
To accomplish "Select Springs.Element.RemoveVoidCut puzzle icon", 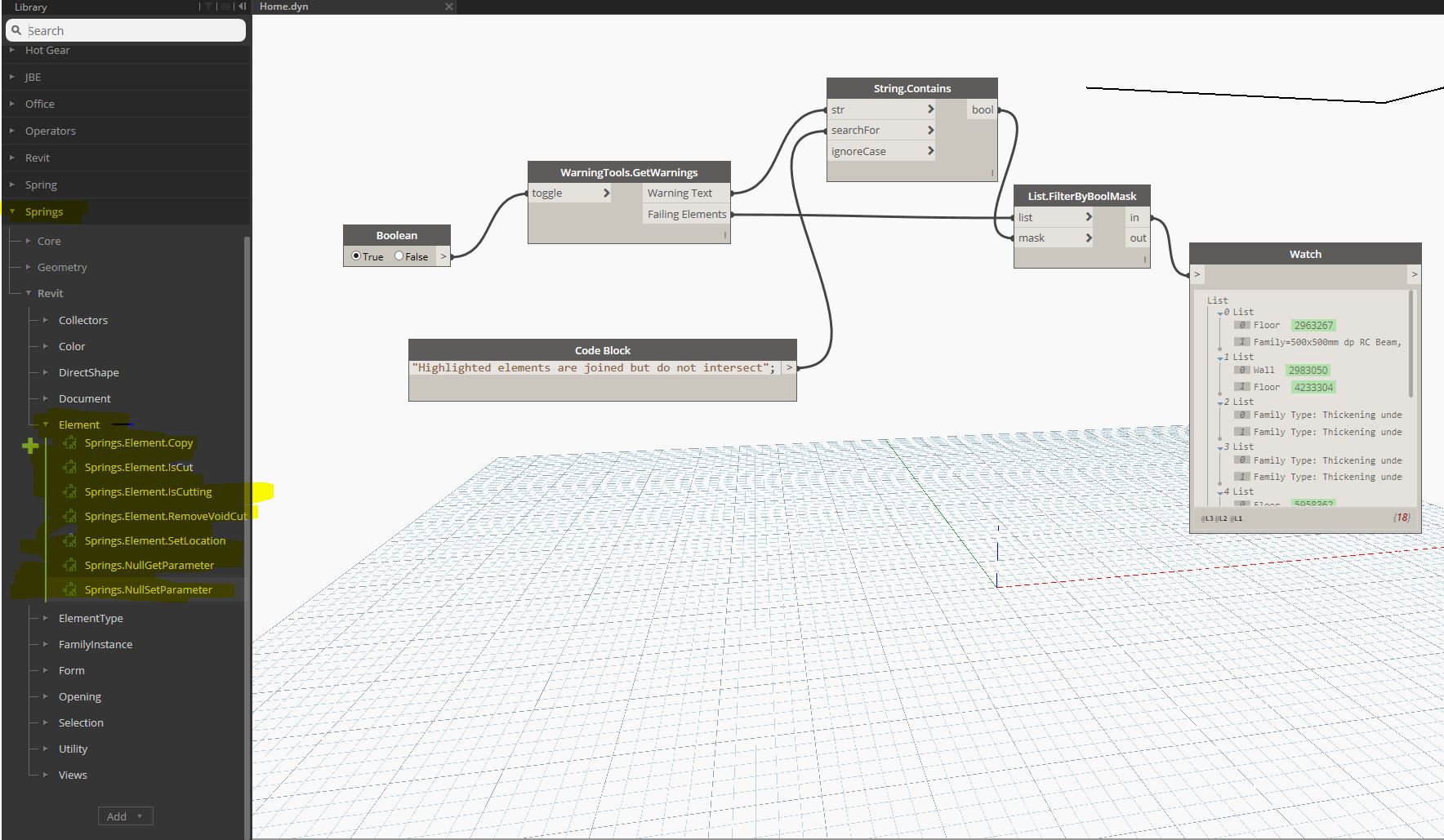I will click(70, 516).
